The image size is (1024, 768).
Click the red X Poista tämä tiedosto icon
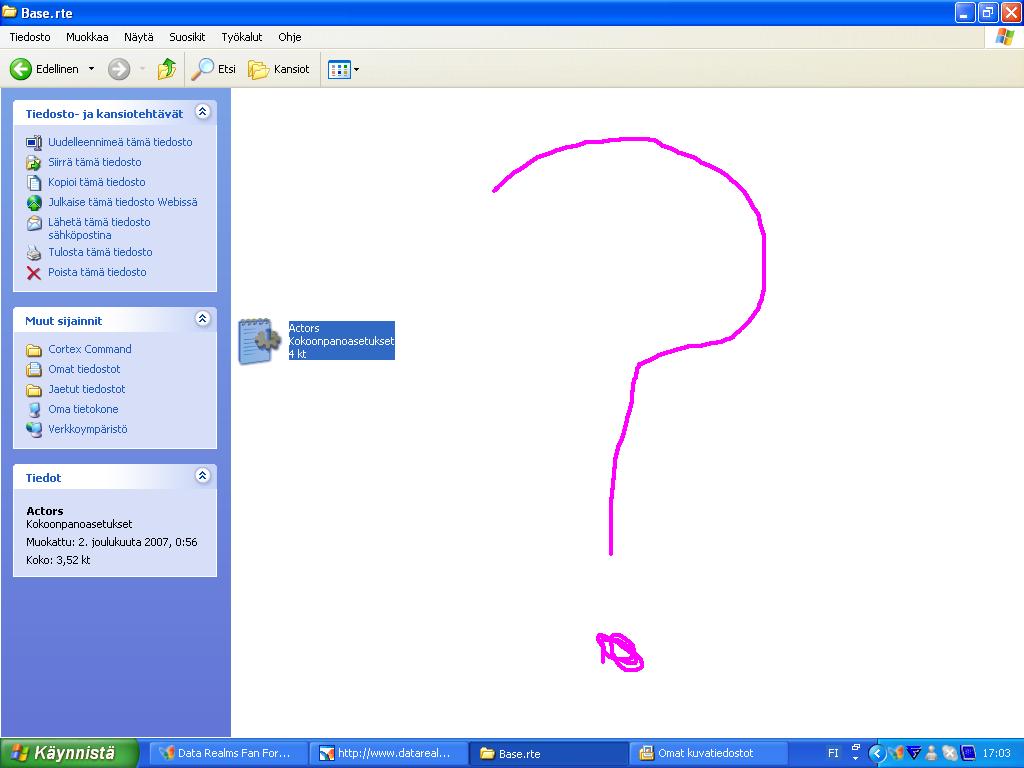coord(34,272)
